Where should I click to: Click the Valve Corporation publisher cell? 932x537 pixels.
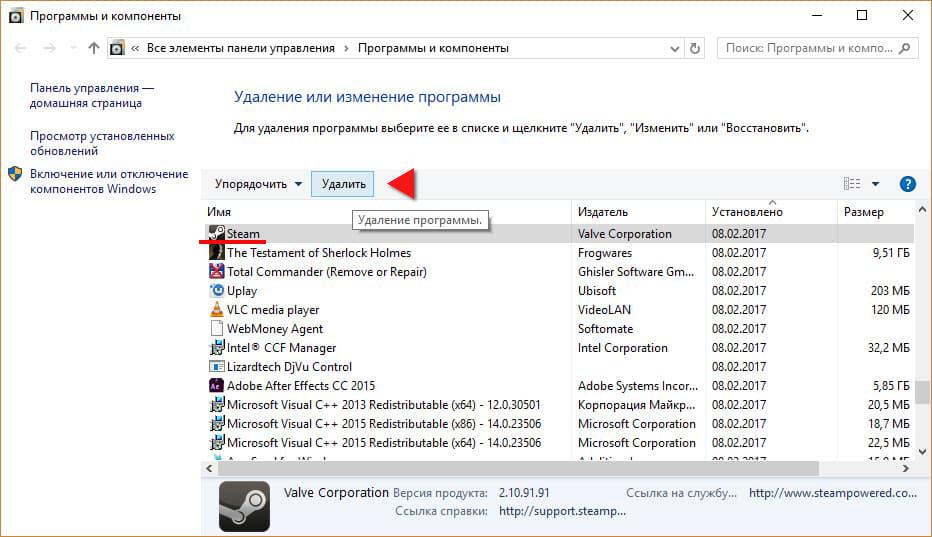click(625, 234)
